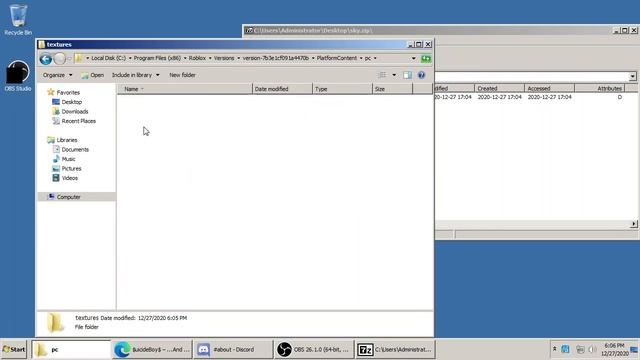The image size is (640, 360).
Task: Expand the dropdown arrow after pc breadcrumb
Action: (x=375, y=58)
